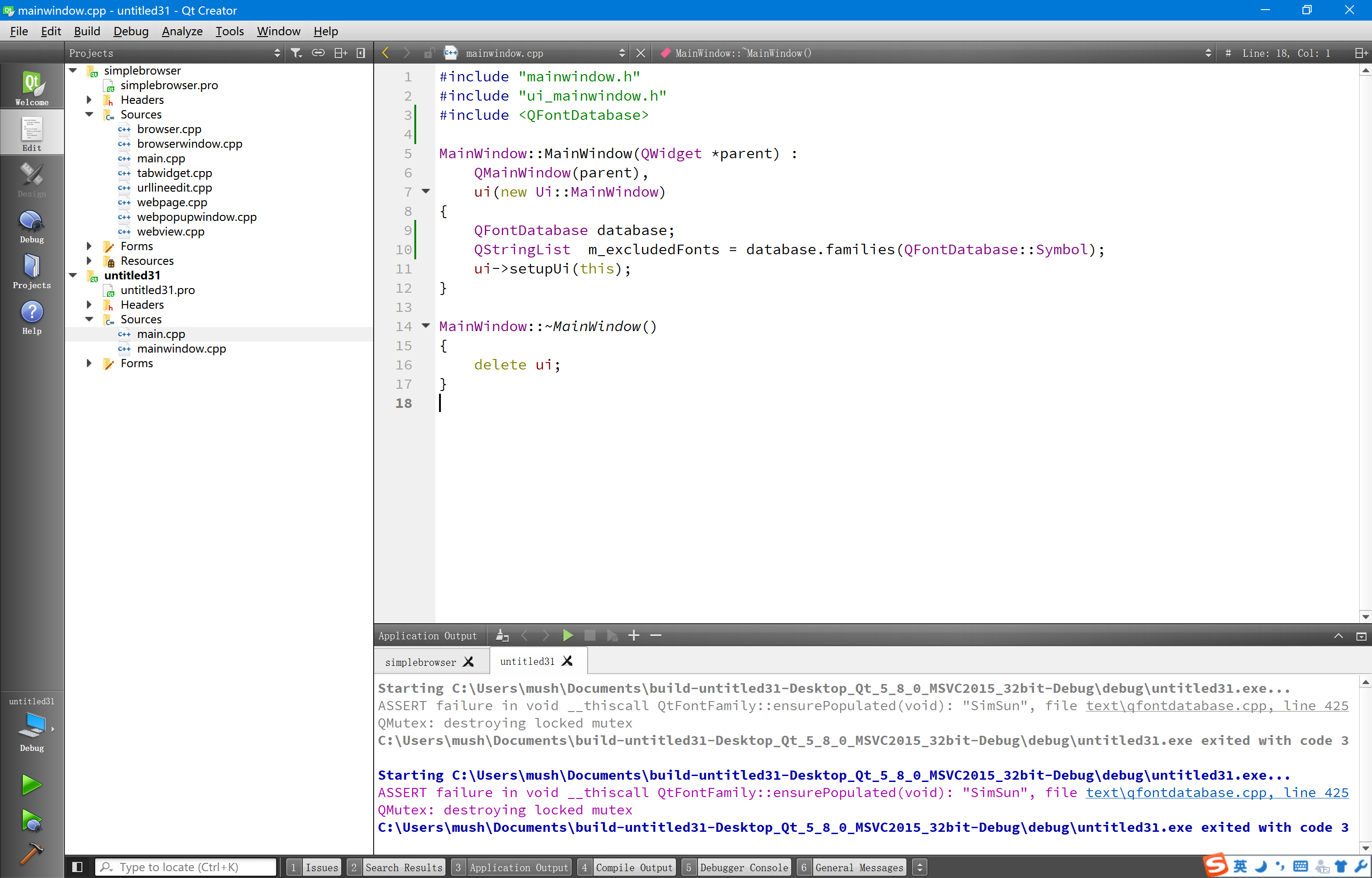Show the Debugger Console pane
The width and height of the screenshot is (1372, 878).
click(736, 867)
